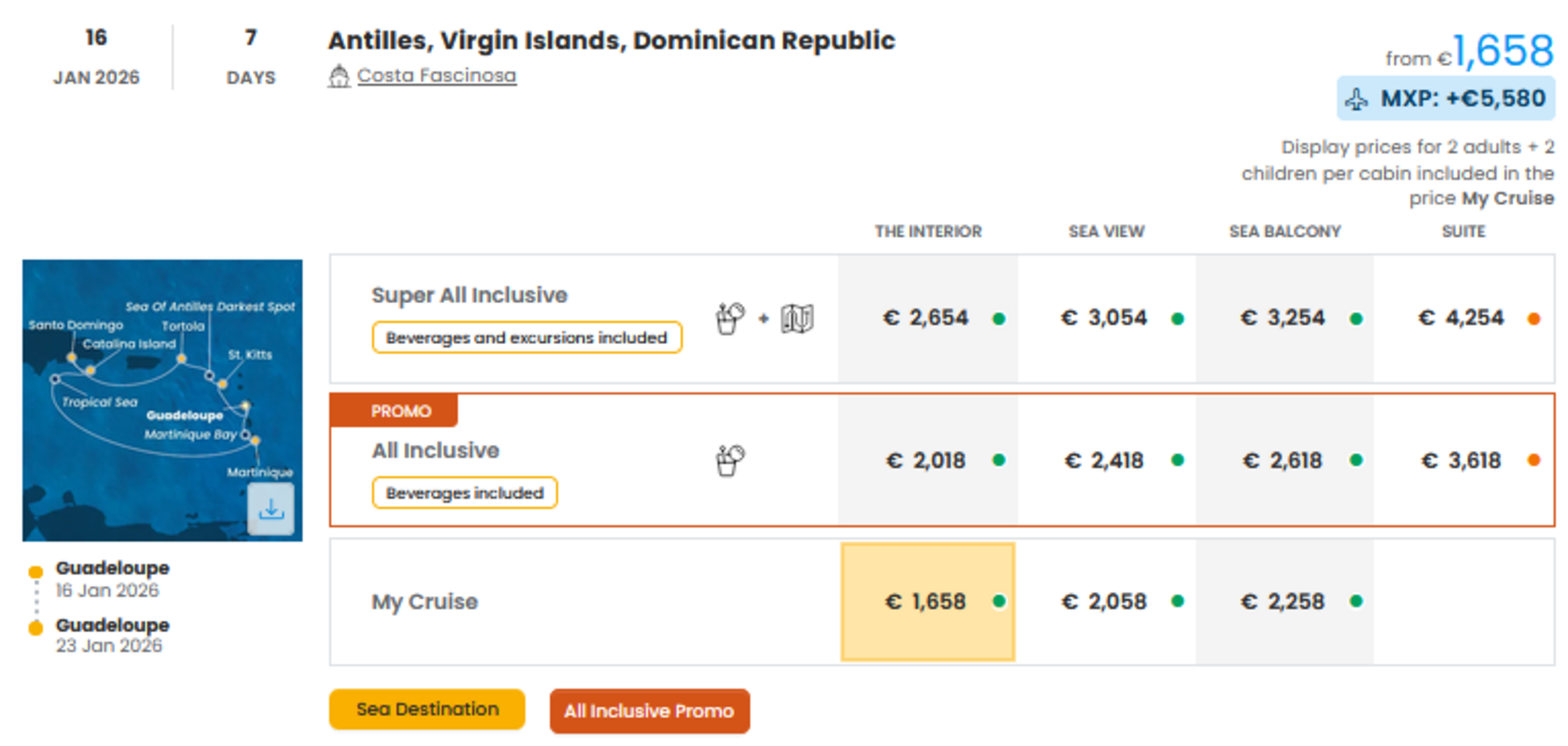Click orange availability dot for €4,254 Suite
1568x746 pixels.
(x=1533, y=319)
